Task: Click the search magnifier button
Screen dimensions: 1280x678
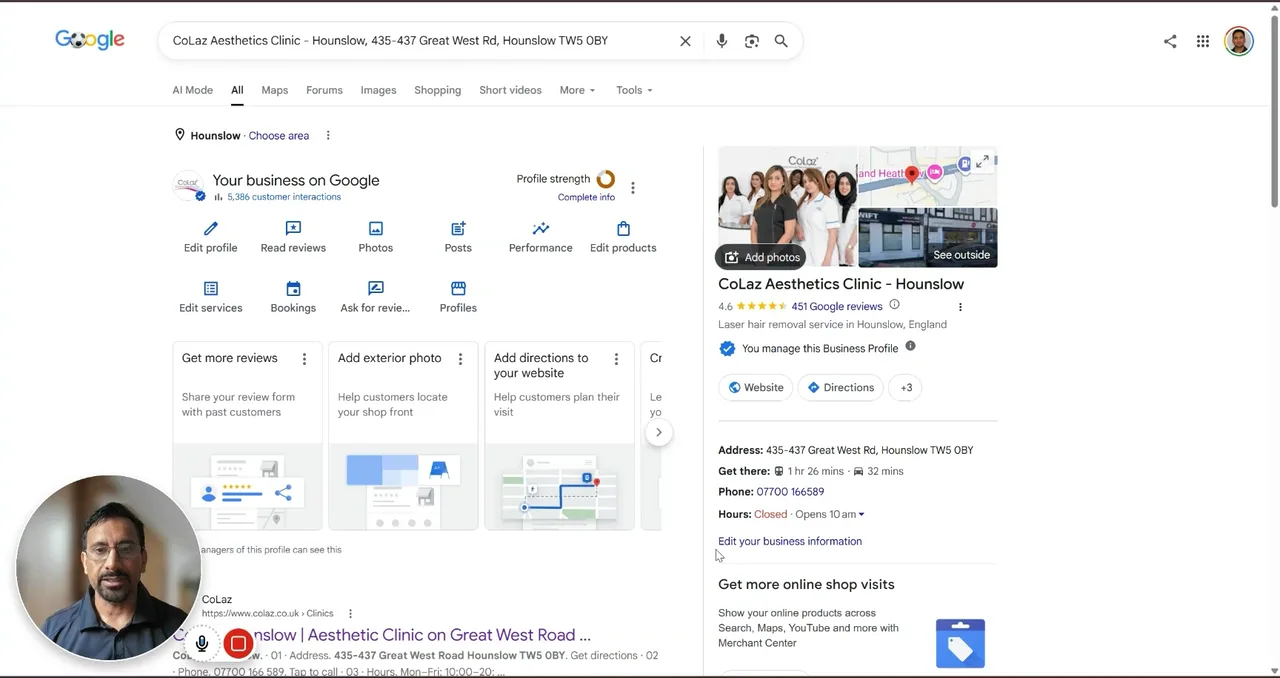Action: (x=781, y=41)
